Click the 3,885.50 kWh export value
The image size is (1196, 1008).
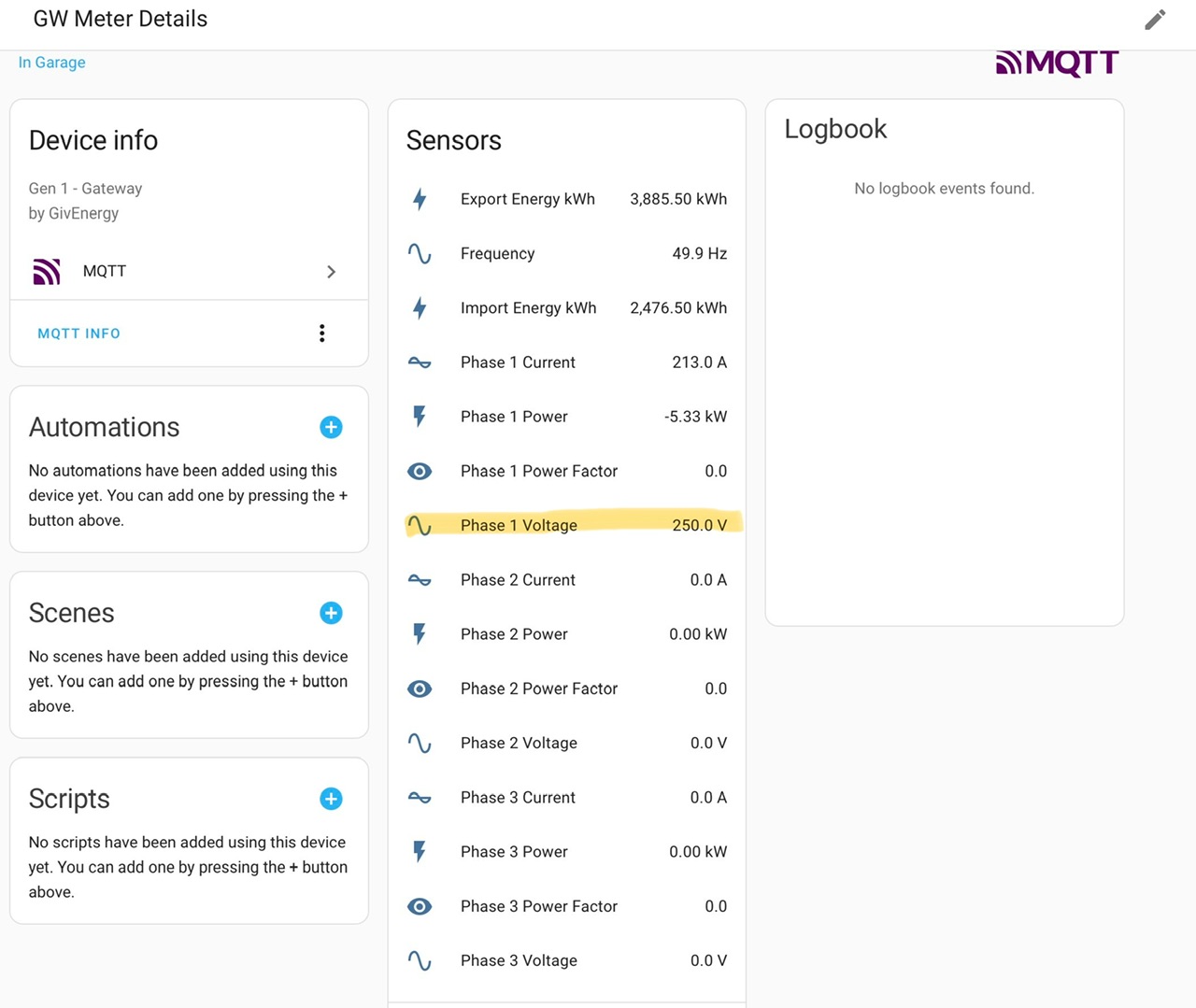pos(678,199)
